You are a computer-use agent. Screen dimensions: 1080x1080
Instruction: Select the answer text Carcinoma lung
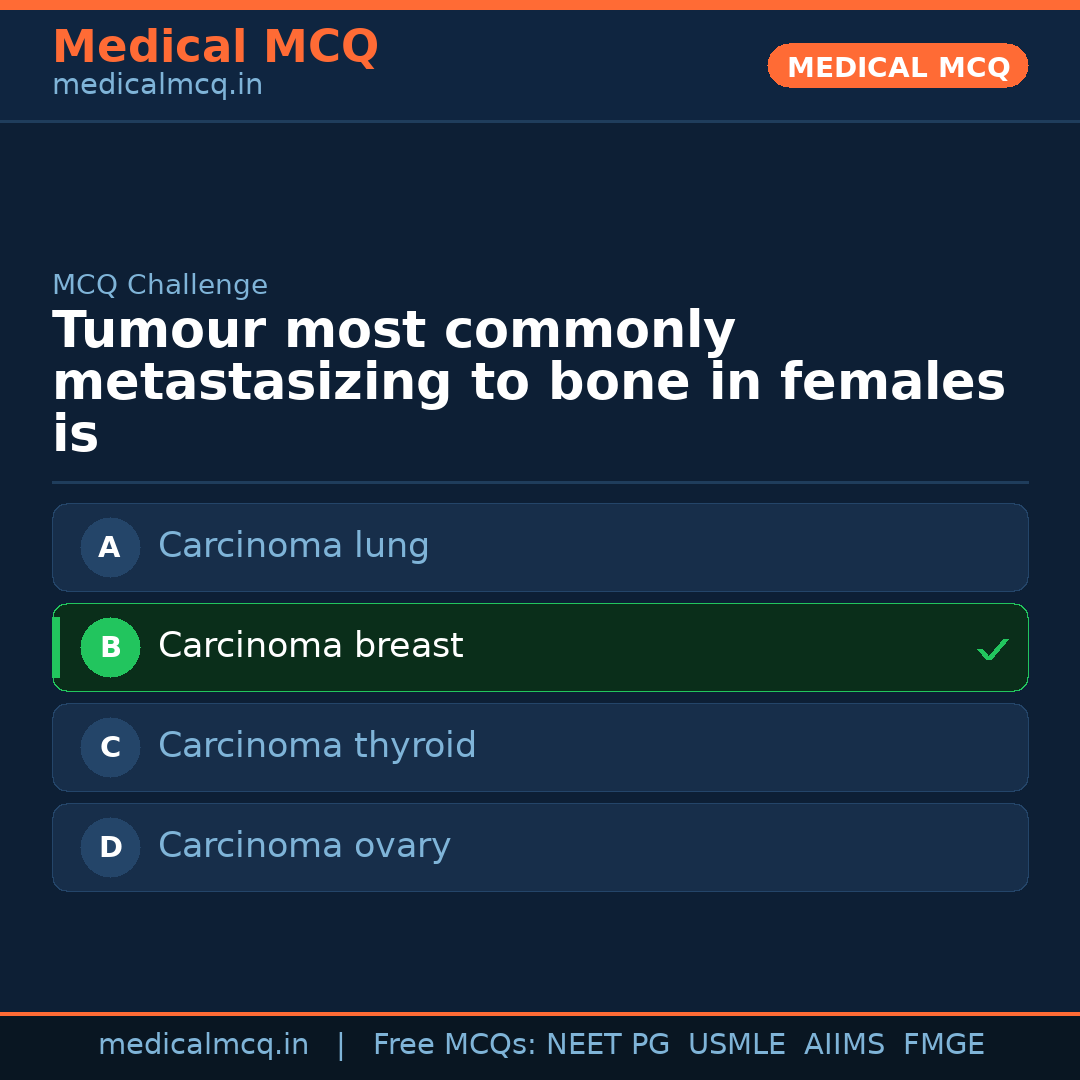(x=293, y=546)
